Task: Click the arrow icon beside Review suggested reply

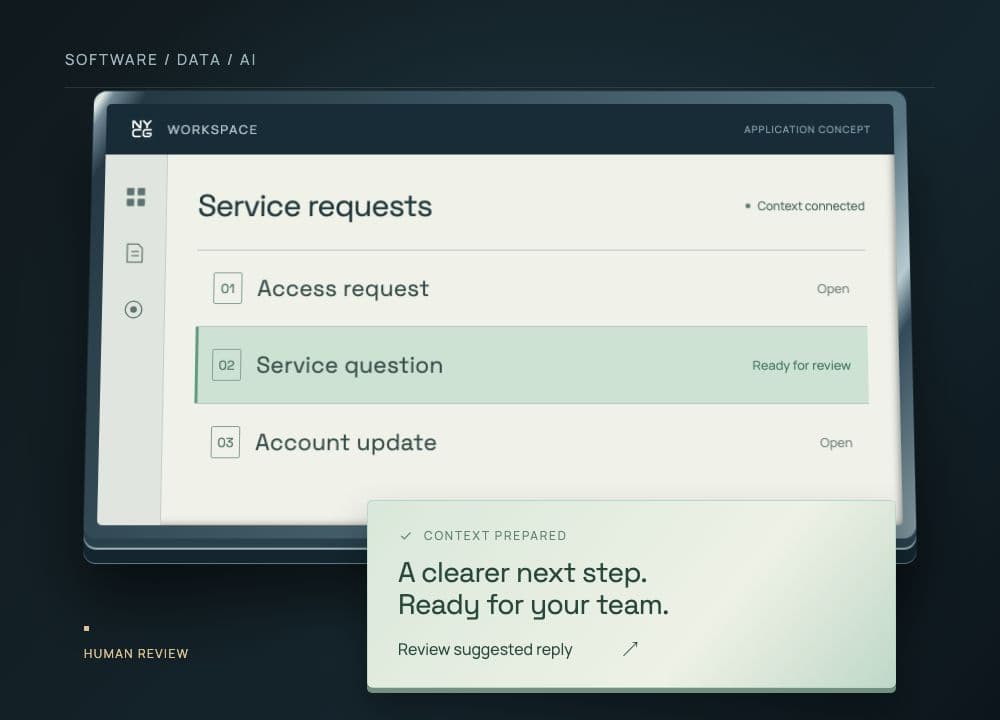Action: tap(630, 649)
